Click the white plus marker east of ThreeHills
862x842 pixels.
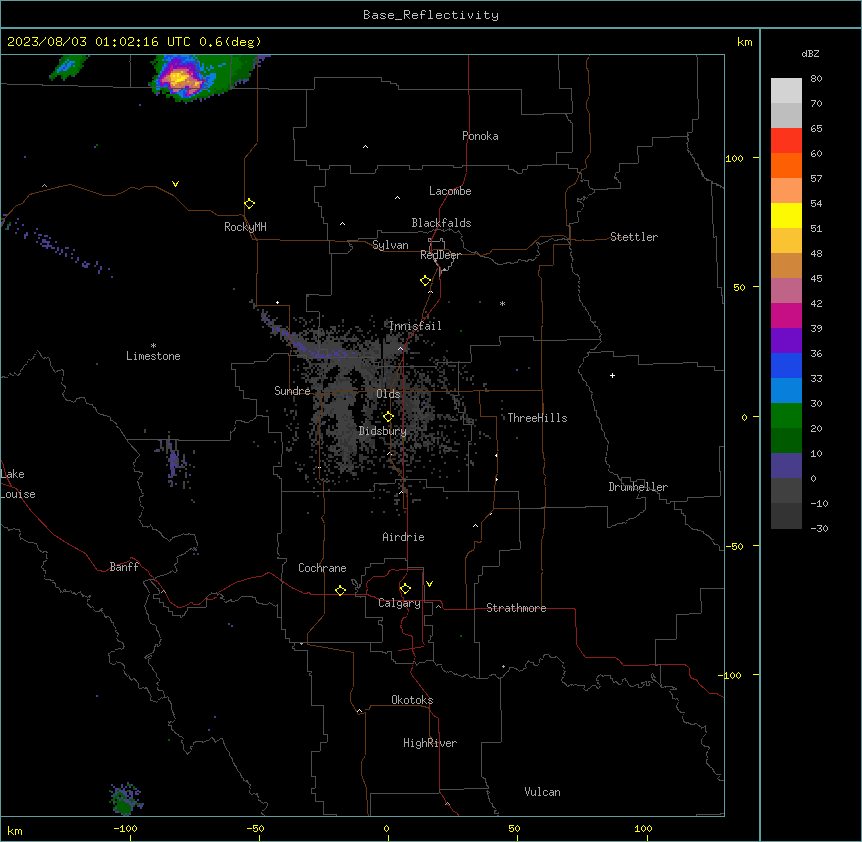612,375
